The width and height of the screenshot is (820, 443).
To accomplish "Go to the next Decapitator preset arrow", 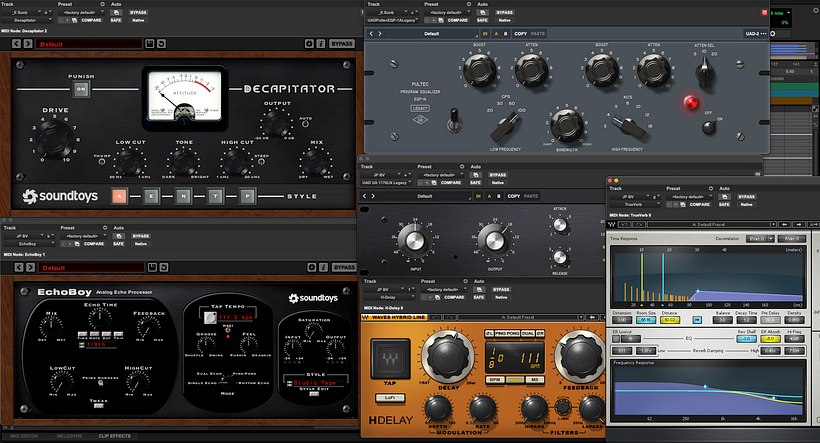I will point(29,44).
